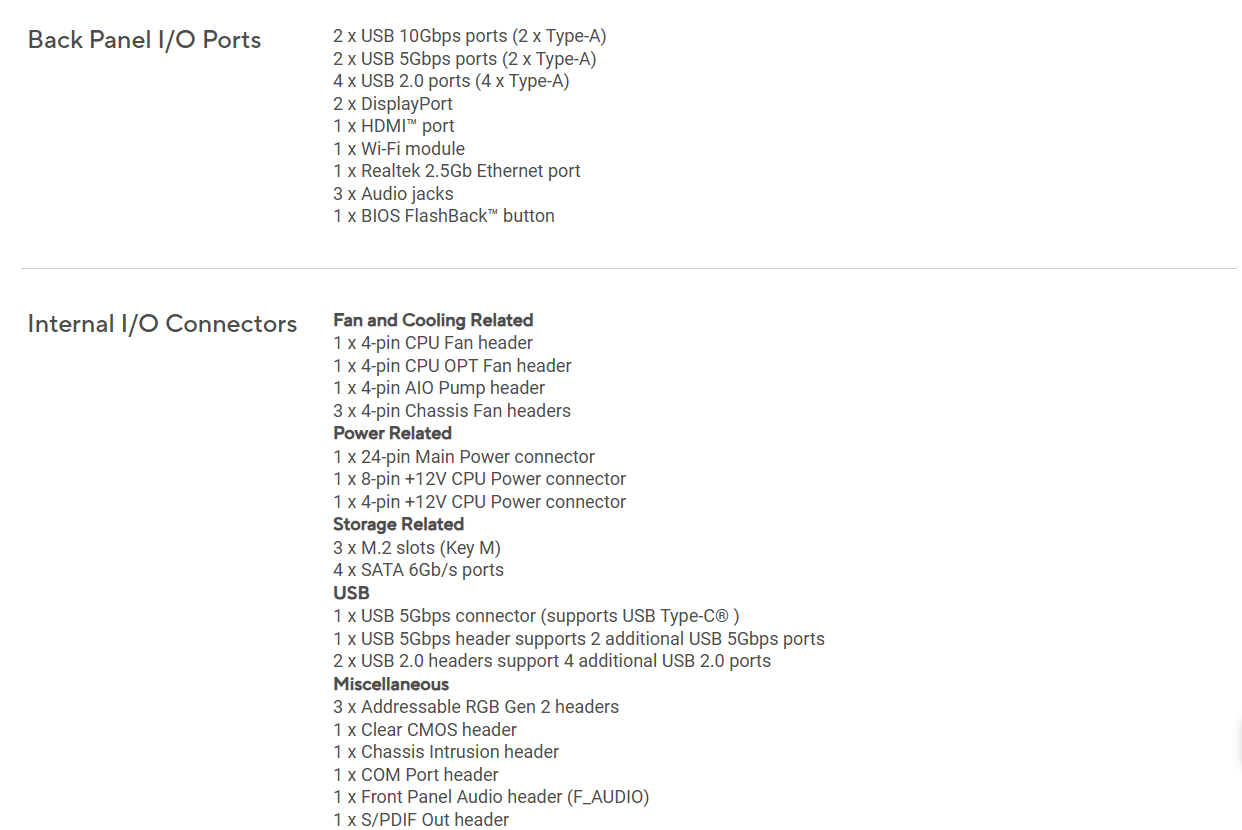
Task: Click the Miscellaneous subheading
Action: [x=391, y=684]
